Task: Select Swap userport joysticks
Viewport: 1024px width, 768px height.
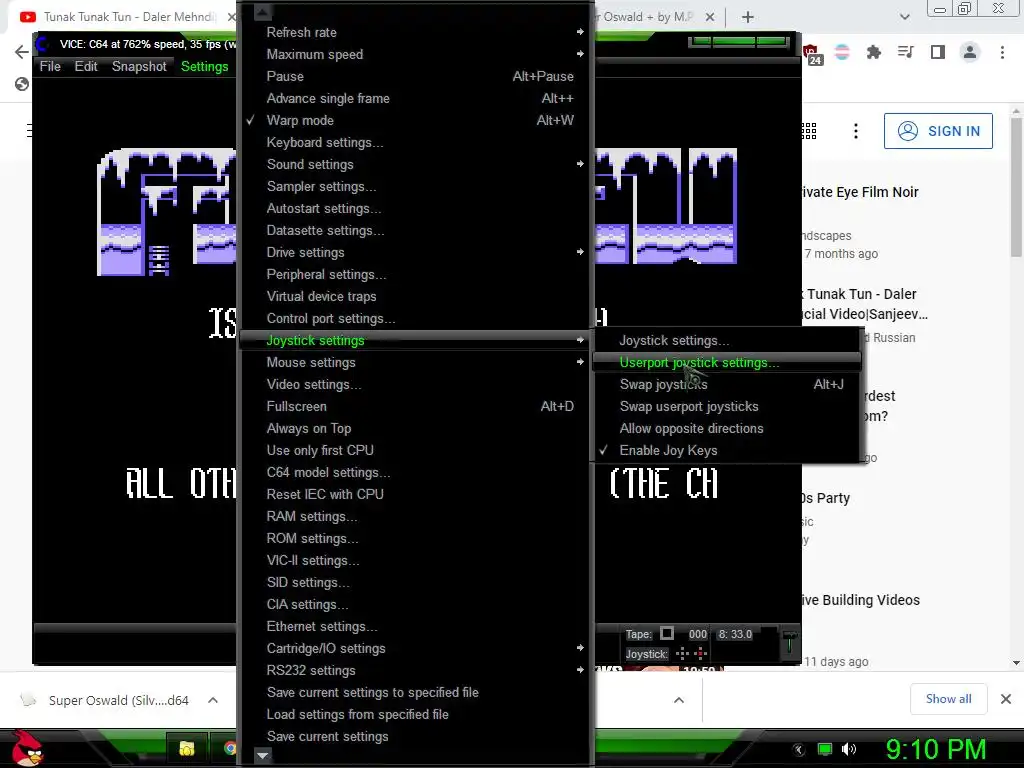Action: point(726,406)
